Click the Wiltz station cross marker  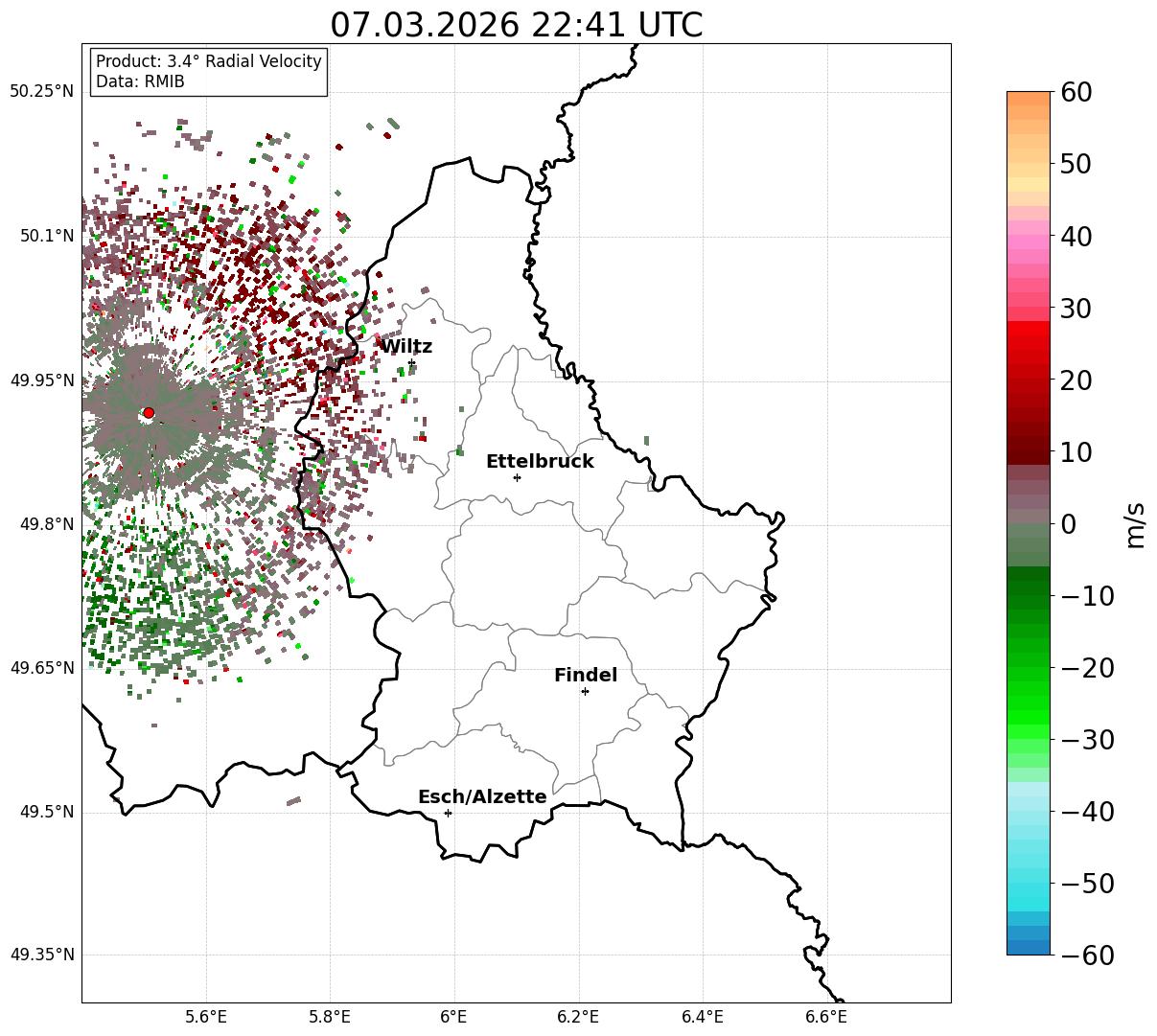[x=411, y=362]
